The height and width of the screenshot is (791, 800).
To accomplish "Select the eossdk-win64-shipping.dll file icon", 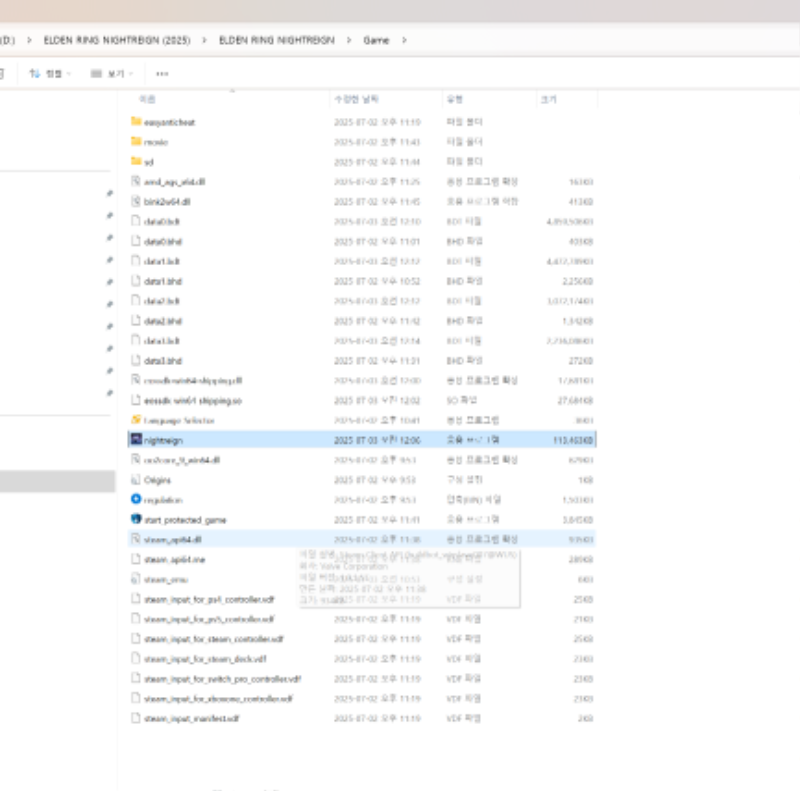I will pos(136,380).
